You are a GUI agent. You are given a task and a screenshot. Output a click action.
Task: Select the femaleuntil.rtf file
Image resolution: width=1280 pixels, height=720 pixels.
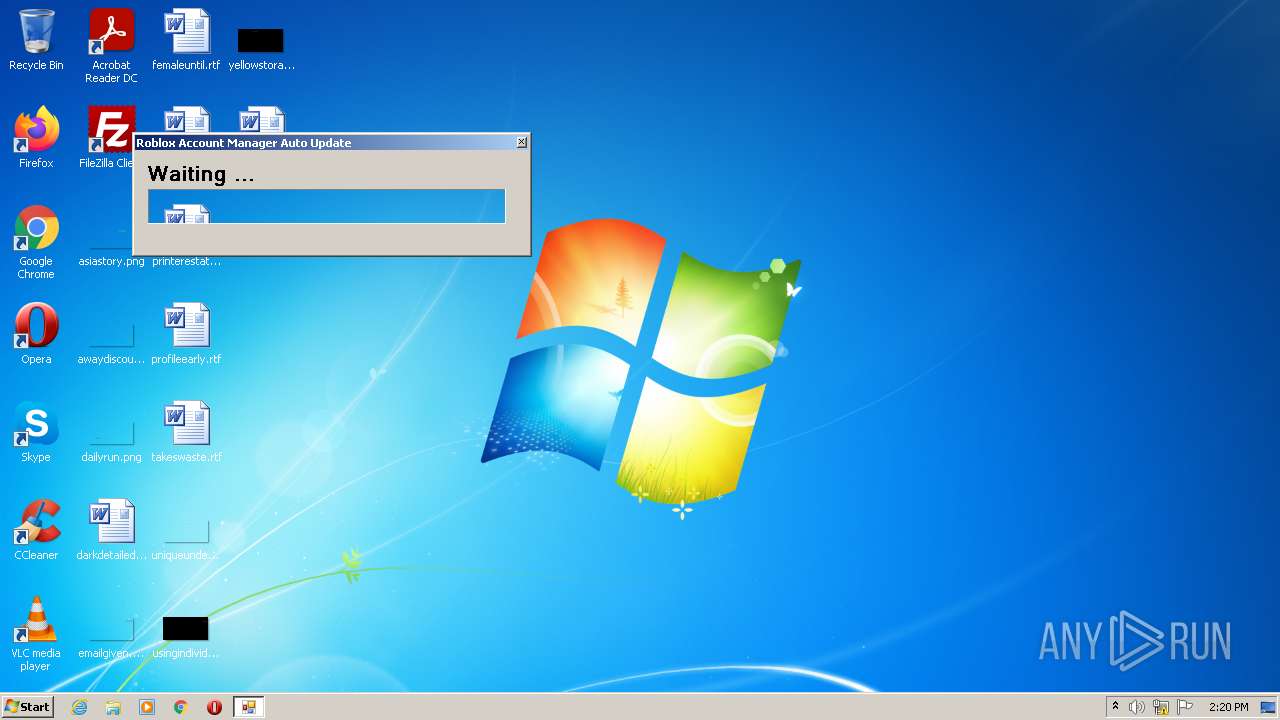point(186,40)
